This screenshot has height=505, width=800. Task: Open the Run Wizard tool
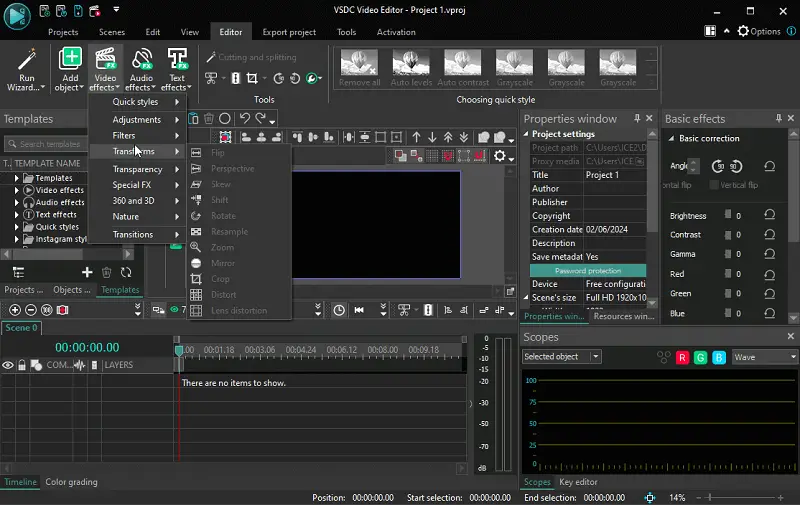[x=26, y=70]
